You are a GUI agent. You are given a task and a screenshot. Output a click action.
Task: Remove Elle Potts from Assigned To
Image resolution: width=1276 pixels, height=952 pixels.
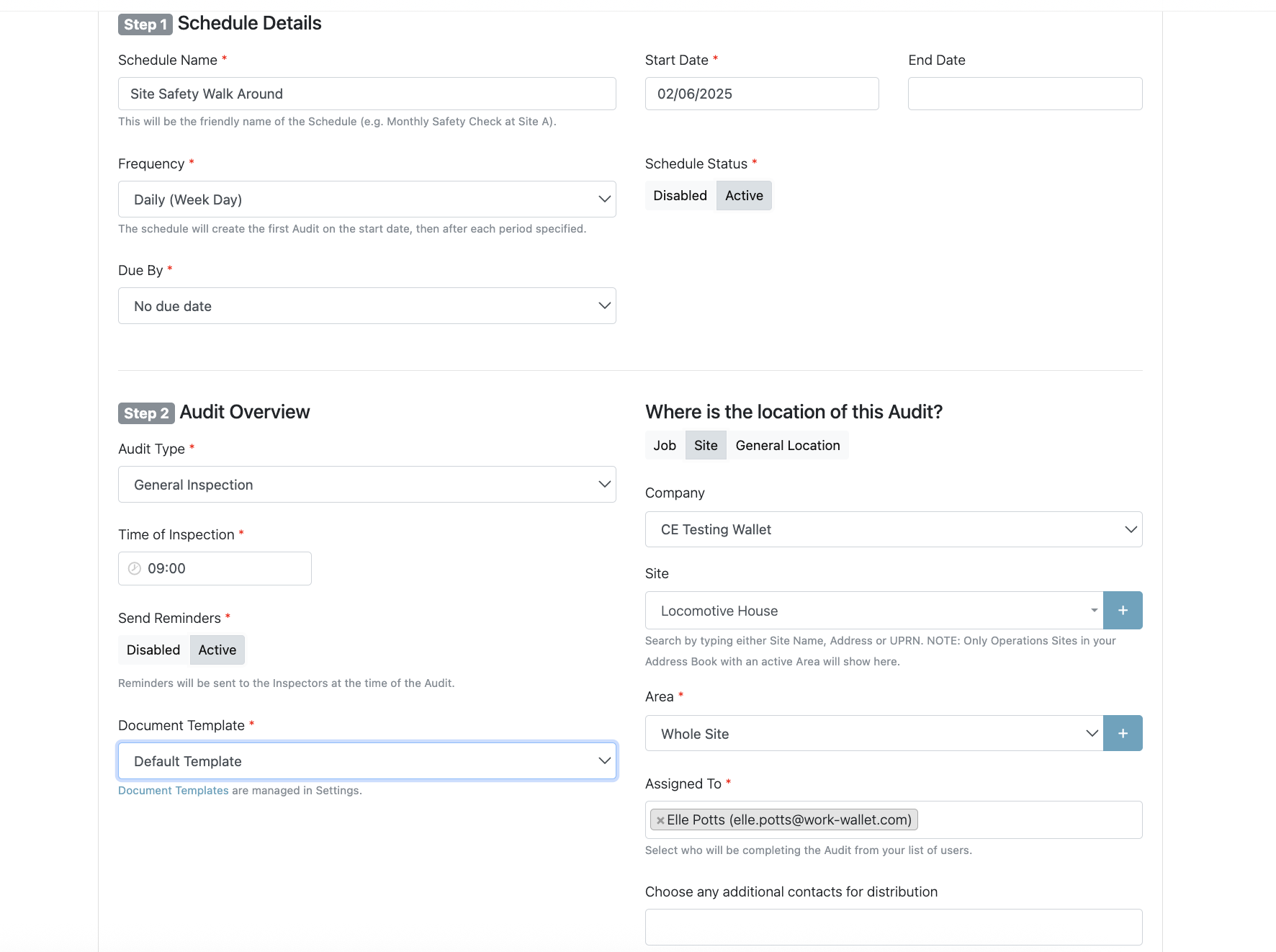point(660,820)
